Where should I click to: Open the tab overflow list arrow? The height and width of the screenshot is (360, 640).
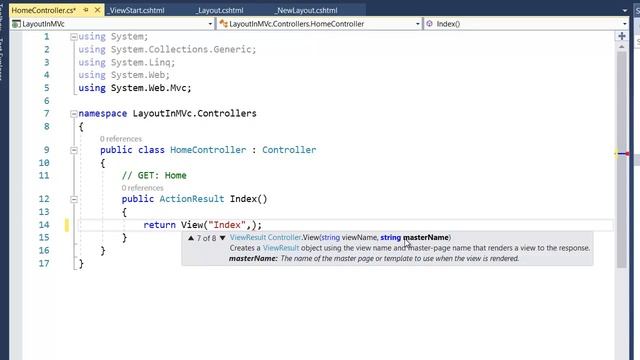tap(625, 11)
